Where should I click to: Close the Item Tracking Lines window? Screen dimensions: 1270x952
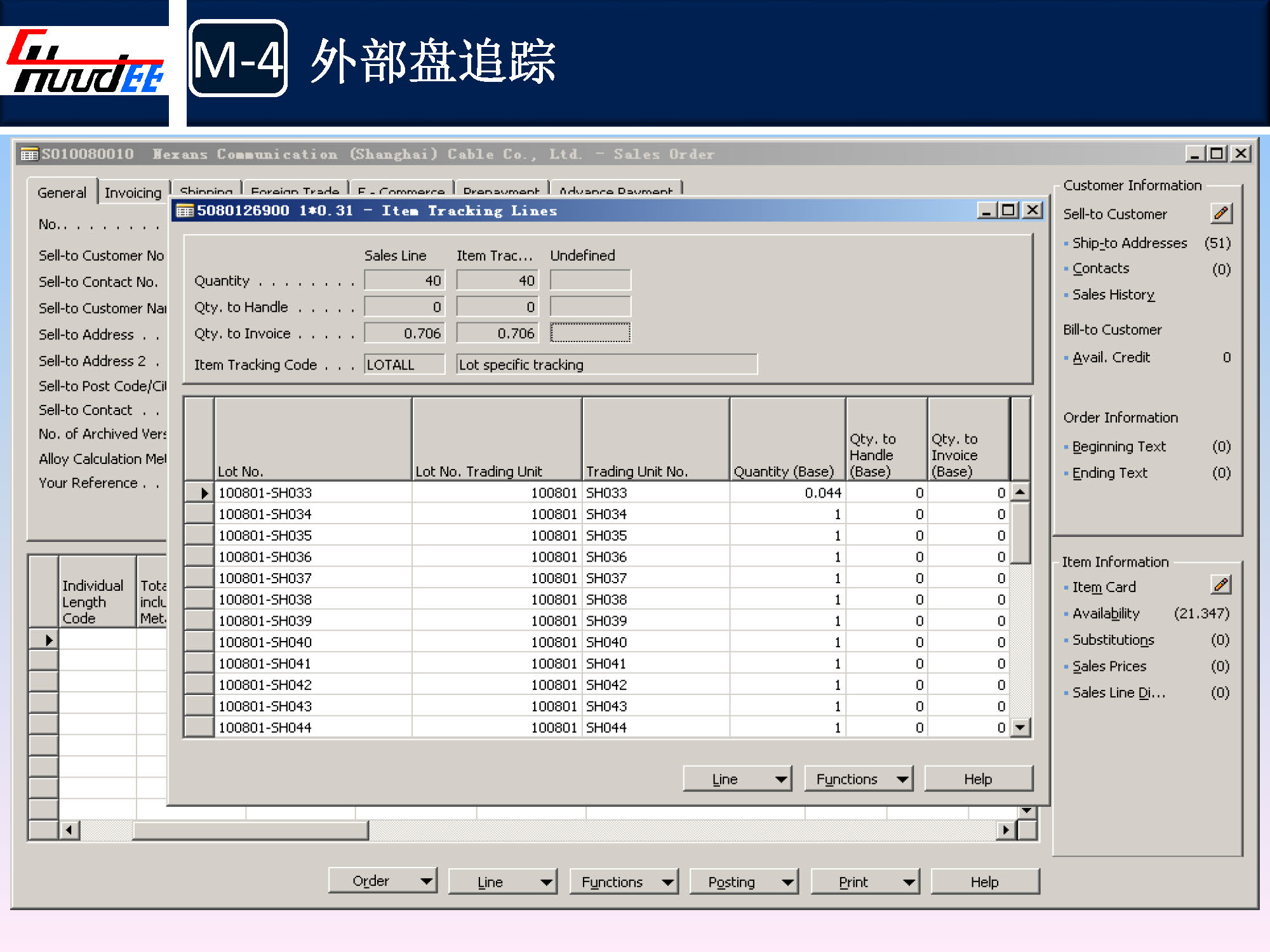click(1033, 210)
